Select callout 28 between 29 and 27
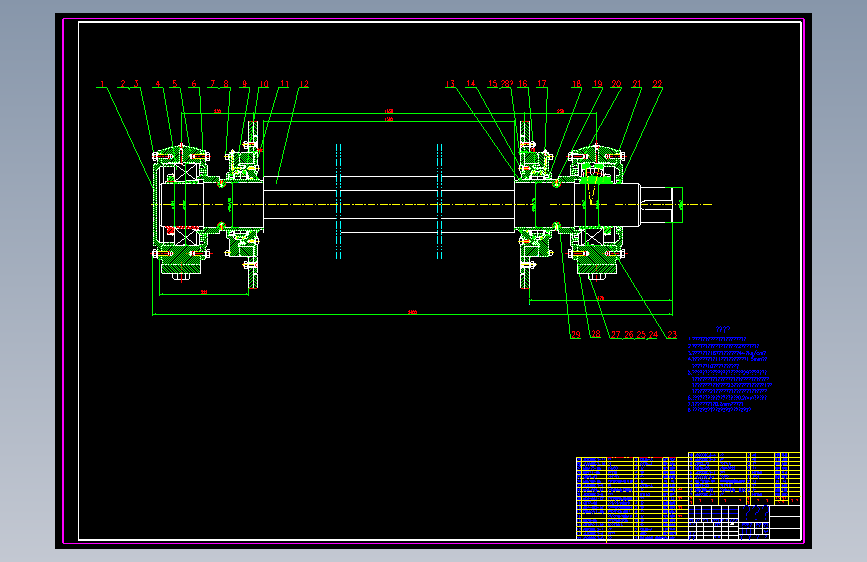Screen dimensions: 867x562 [596, 334]
